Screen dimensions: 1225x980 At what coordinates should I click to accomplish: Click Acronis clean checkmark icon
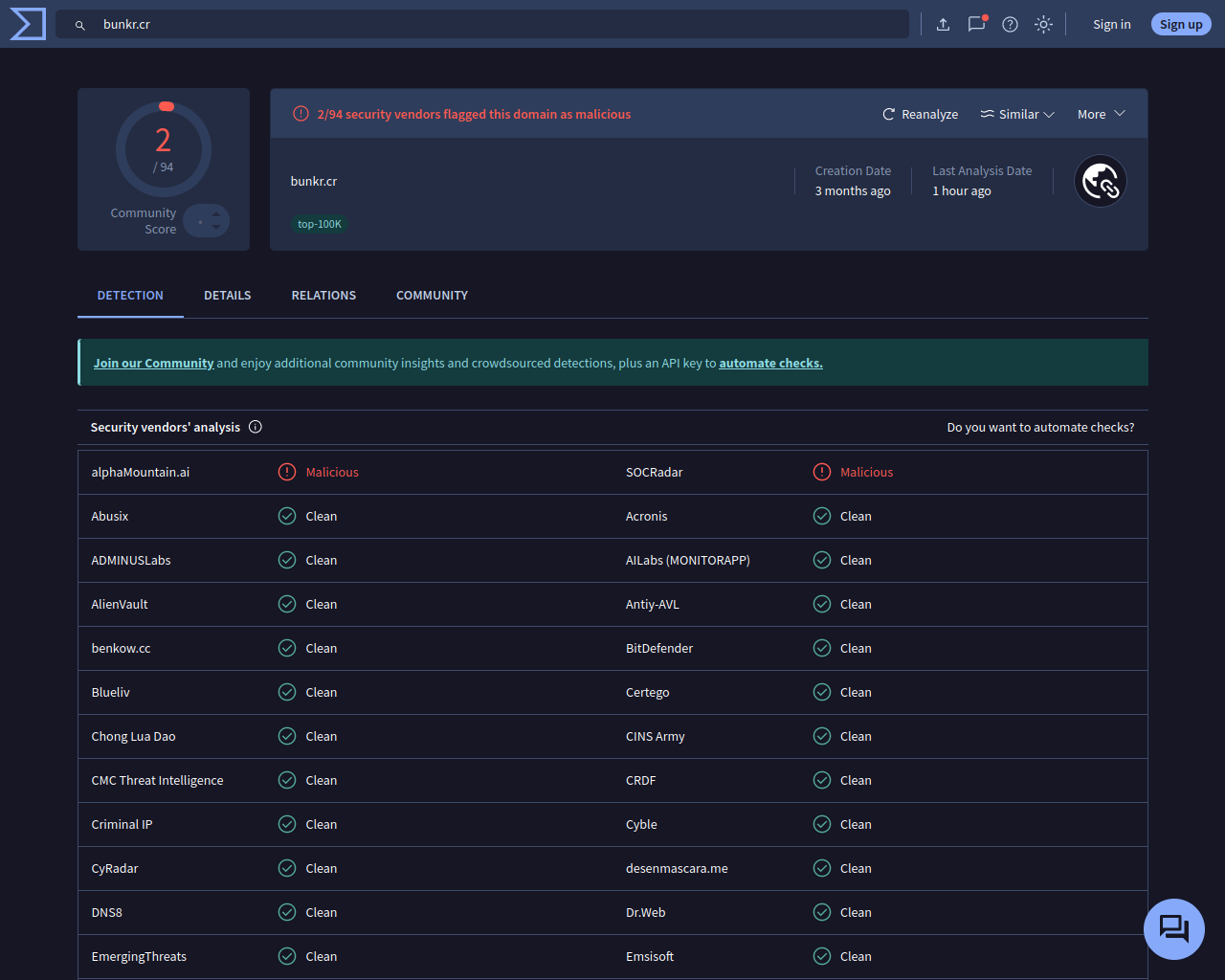[822, 516]
